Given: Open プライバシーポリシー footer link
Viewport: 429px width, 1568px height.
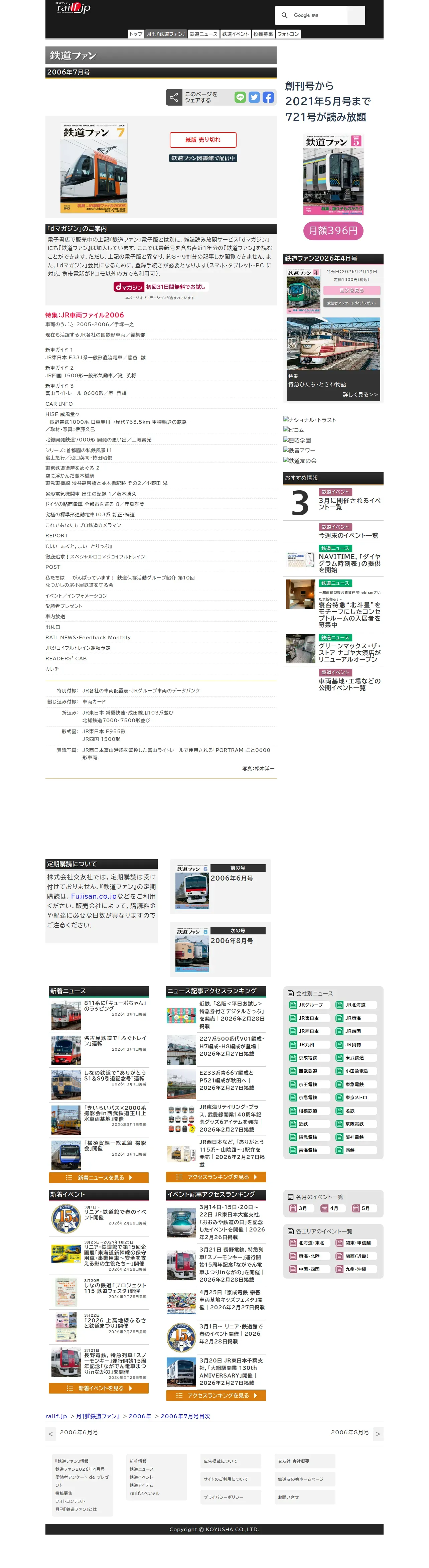Looking at the screenshot, I should click(223, 1497).
